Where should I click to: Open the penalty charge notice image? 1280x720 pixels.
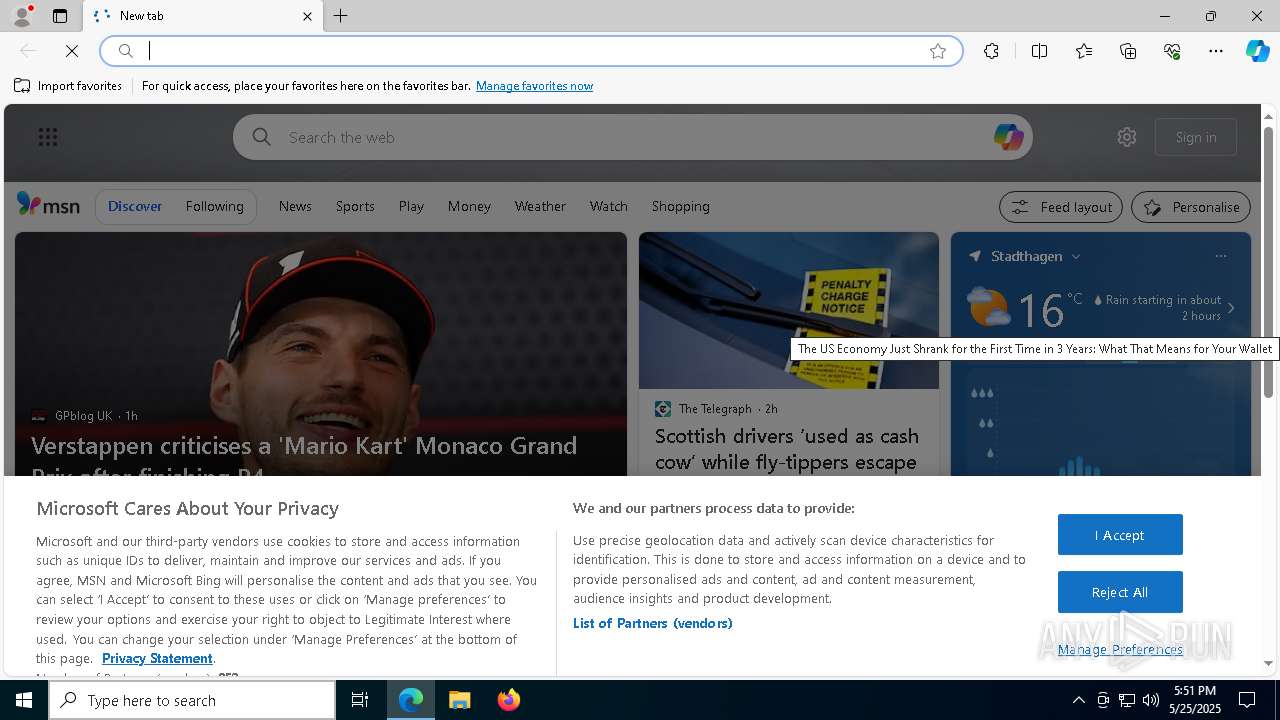pyautogui.click(x=789, y=310)
